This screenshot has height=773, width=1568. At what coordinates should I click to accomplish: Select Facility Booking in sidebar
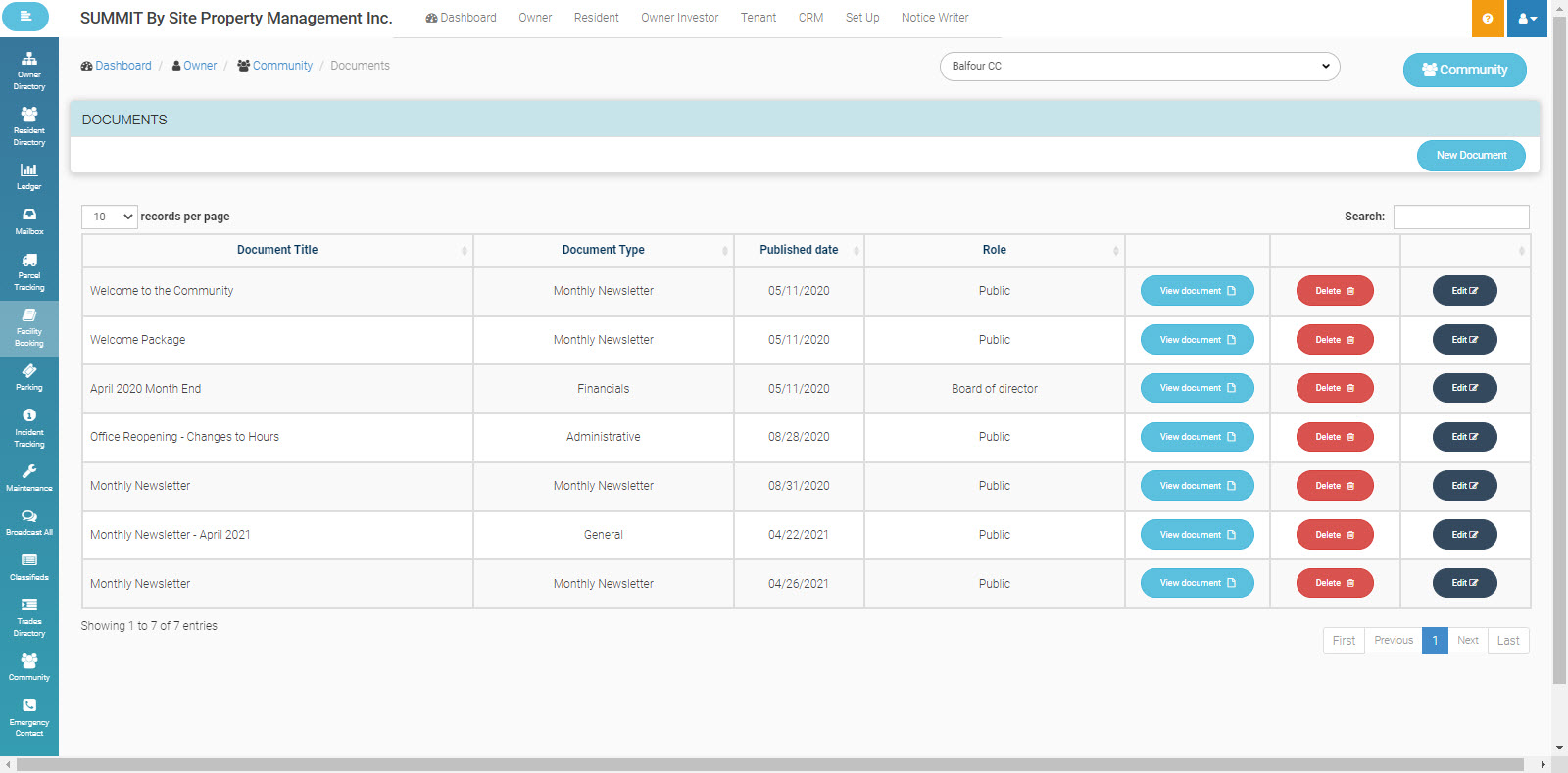tap(29, 328)
